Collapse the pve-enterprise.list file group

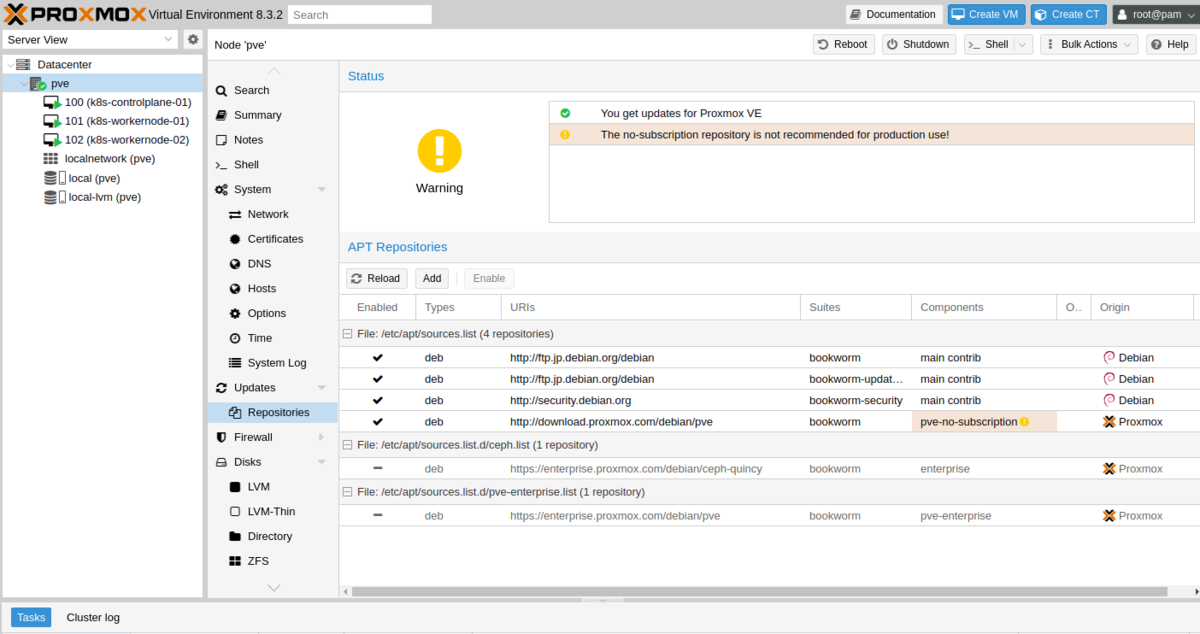347,492
